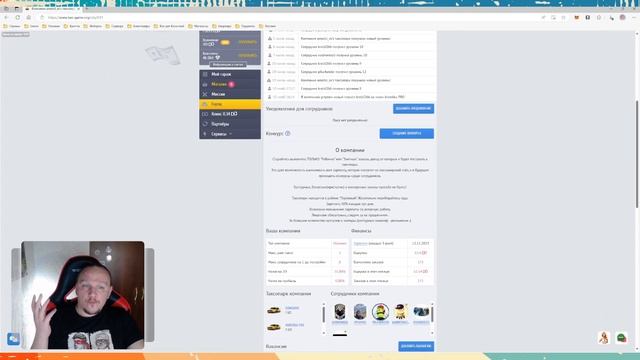Click the person icon on the top activity row
640x360 pixels.
[x=270, y=38]
